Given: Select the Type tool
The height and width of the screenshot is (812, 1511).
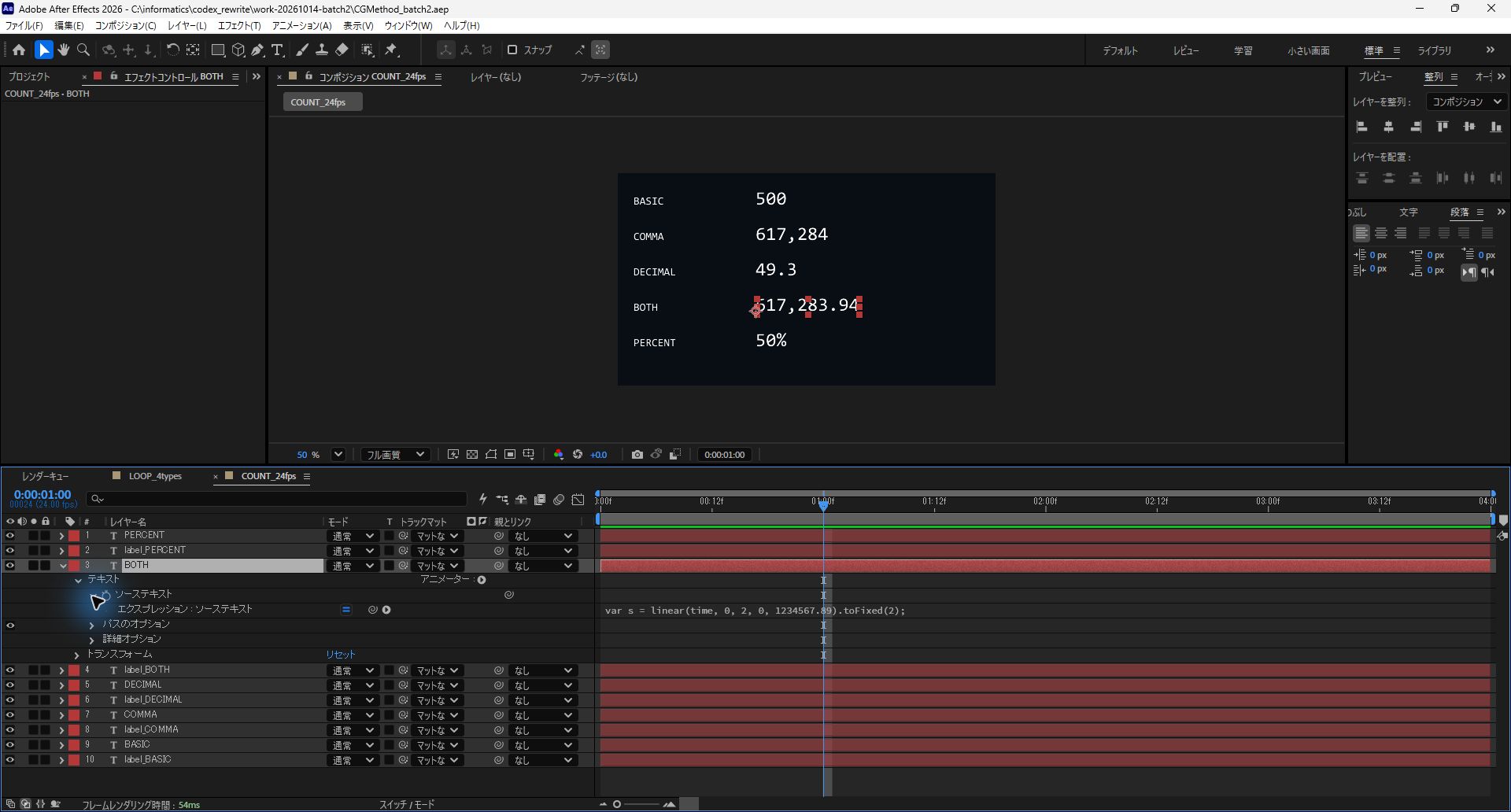Looking at the screenshot, I should (x=277, y=50).
